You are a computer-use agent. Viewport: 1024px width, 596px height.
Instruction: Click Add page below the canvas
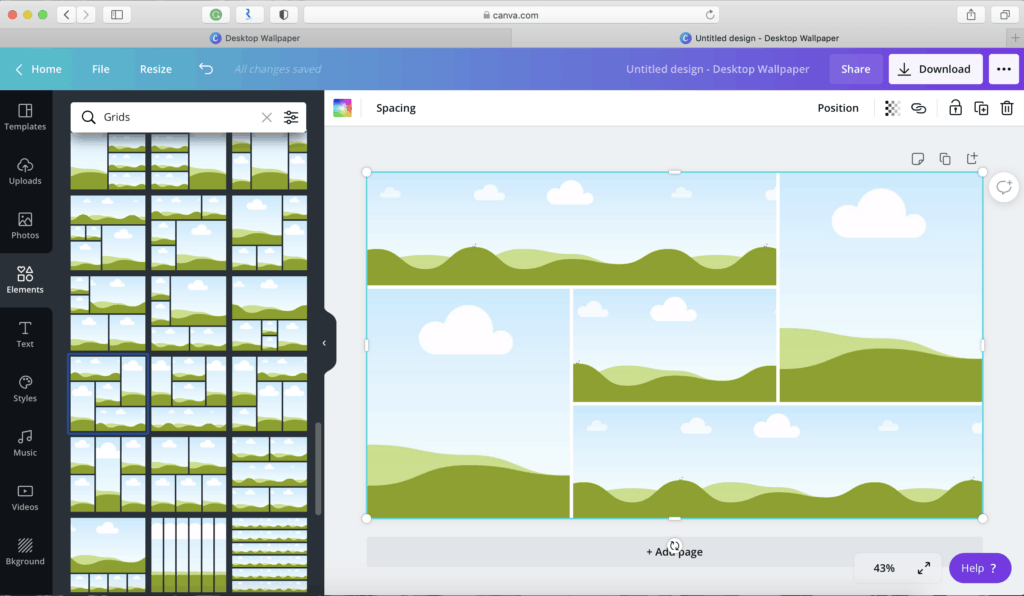[674, 552]
